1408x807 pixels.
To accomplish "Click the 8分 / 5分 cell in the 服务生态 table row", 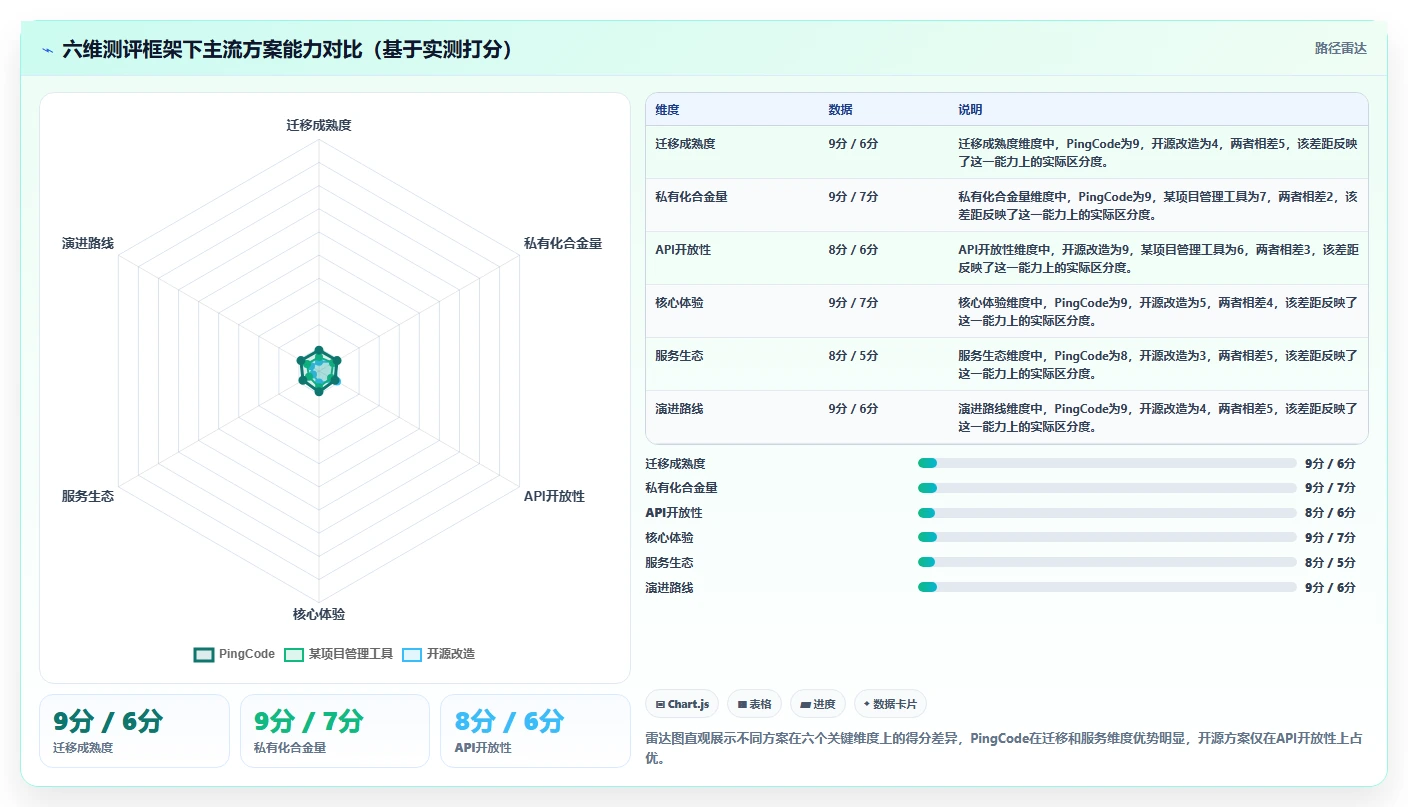I will (853, 356).
